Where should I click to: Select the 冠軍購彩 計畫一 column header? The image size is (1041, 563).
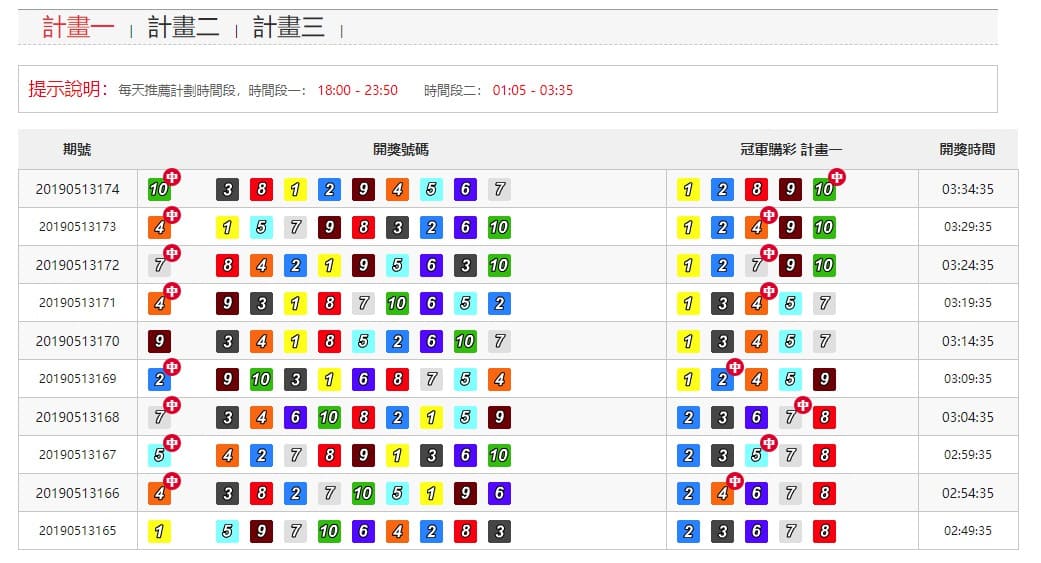click(791, 149)
